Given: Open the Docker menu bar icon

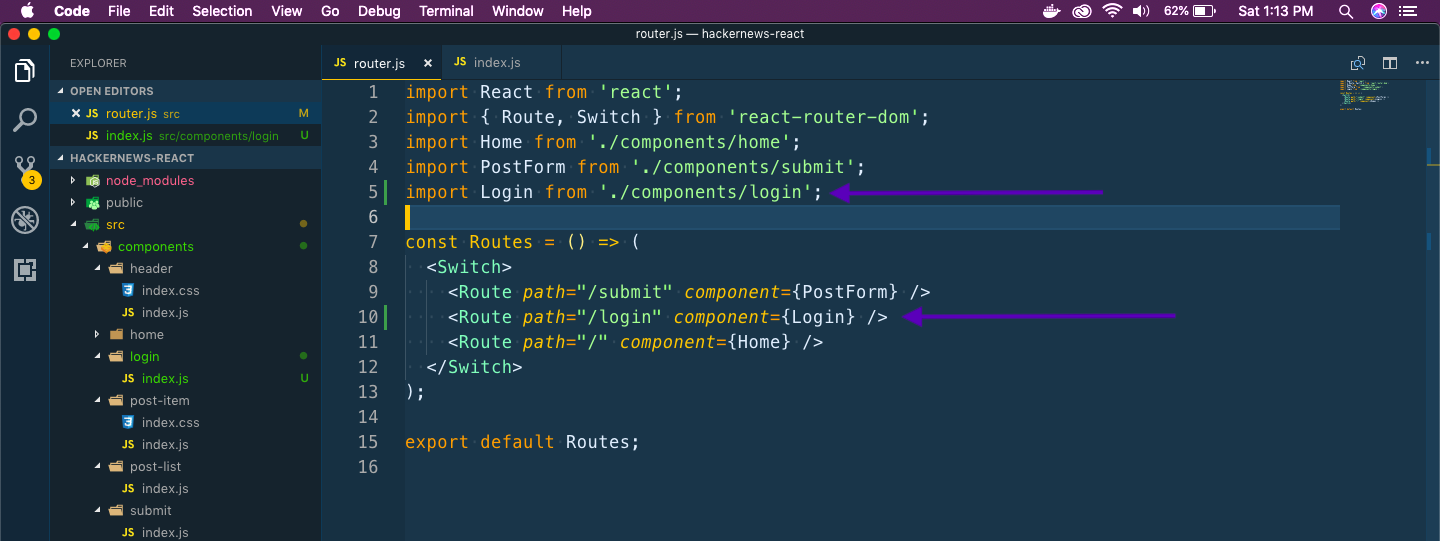Looking at the screenshot, I should [1050, 11].
